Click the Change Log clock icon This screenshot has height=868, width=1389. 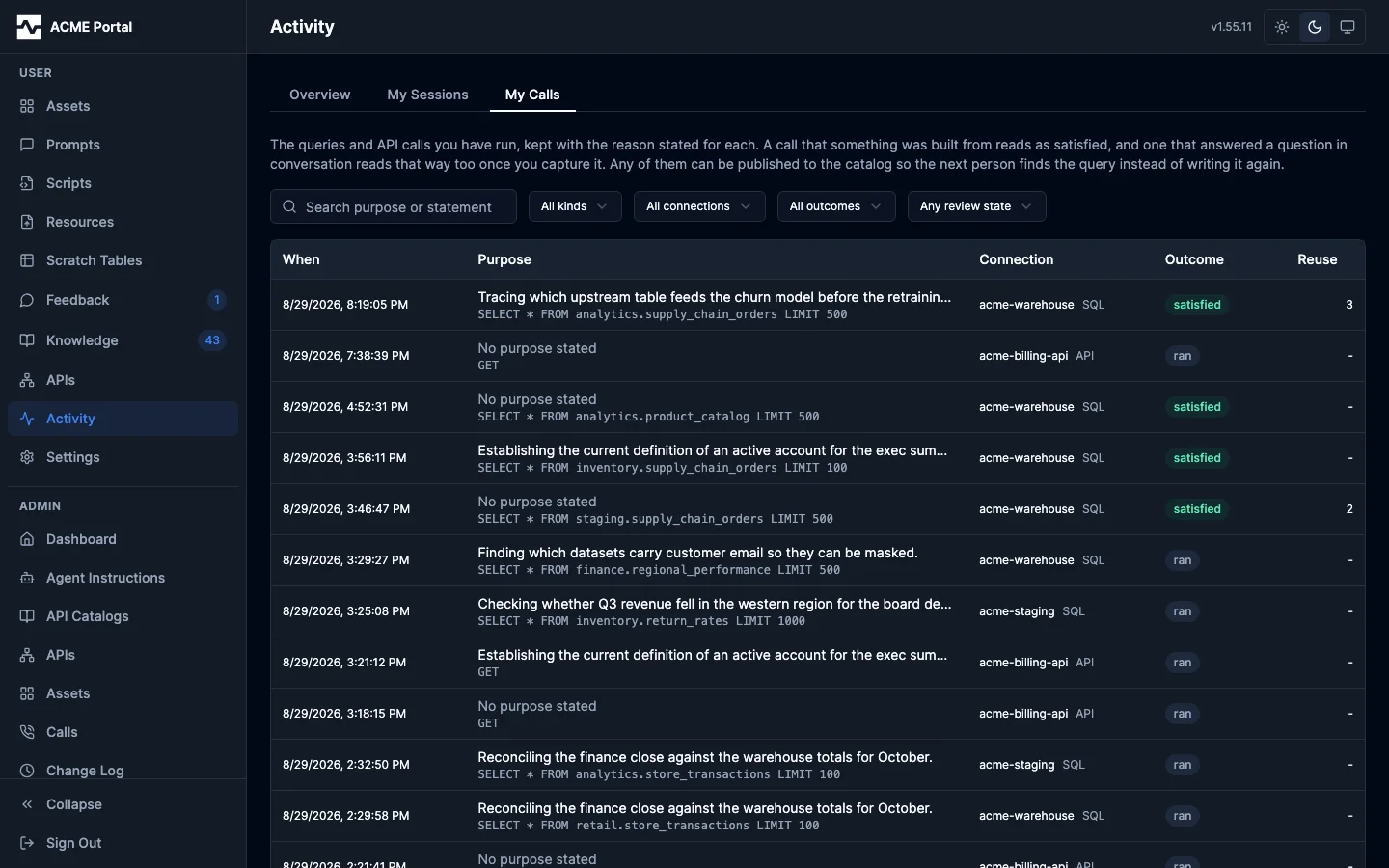tap(27, 771)
